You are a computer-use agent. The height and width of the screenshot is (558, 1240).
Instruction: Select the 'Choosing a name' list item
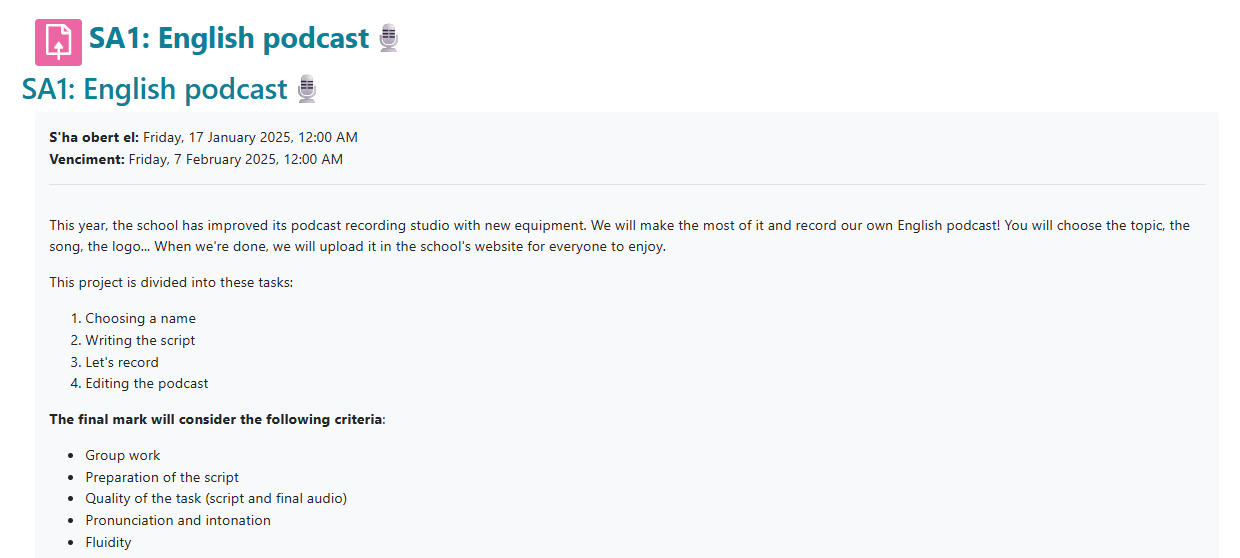[140, 318]
